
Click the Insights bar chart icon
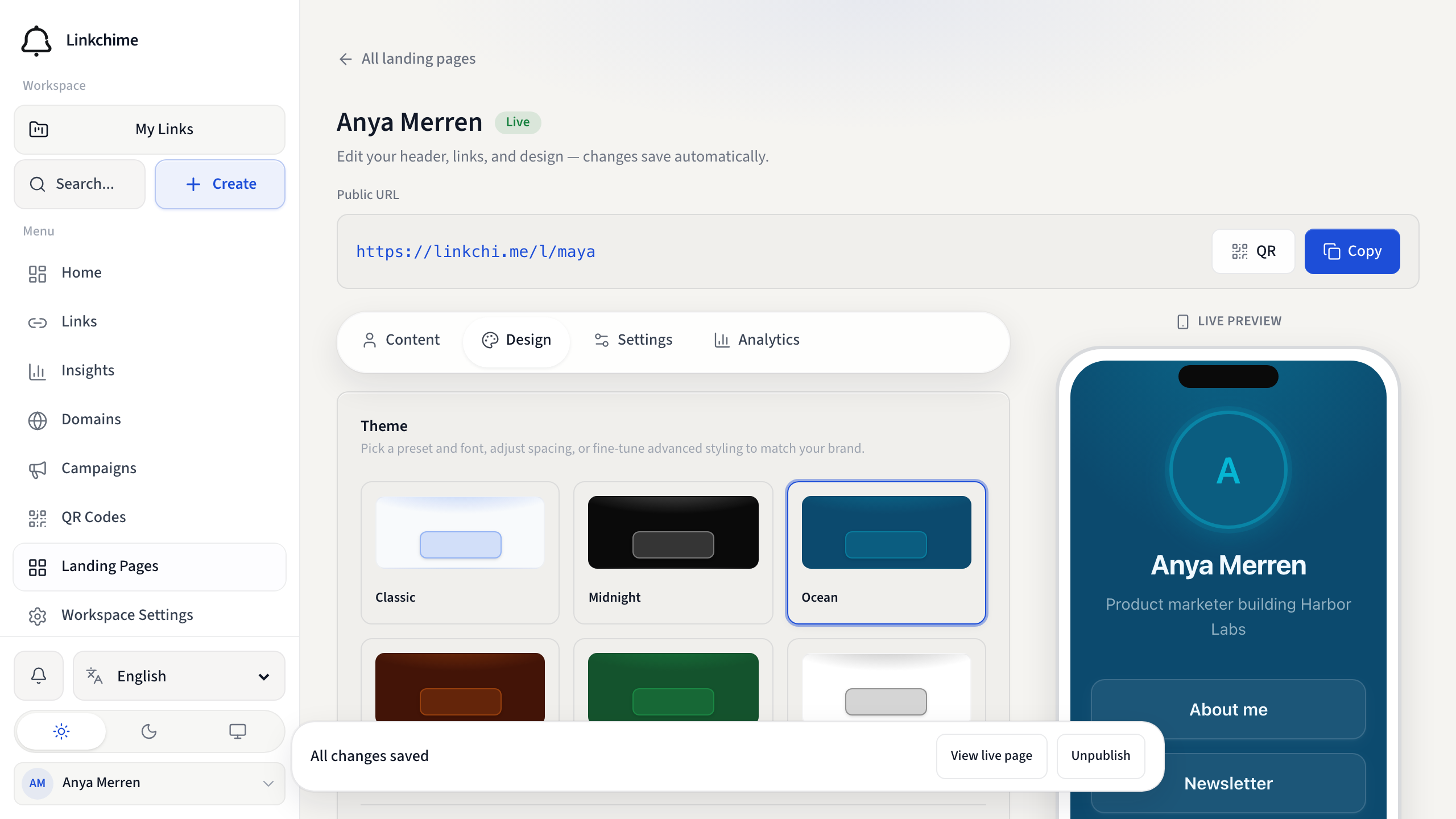[38, 371]
